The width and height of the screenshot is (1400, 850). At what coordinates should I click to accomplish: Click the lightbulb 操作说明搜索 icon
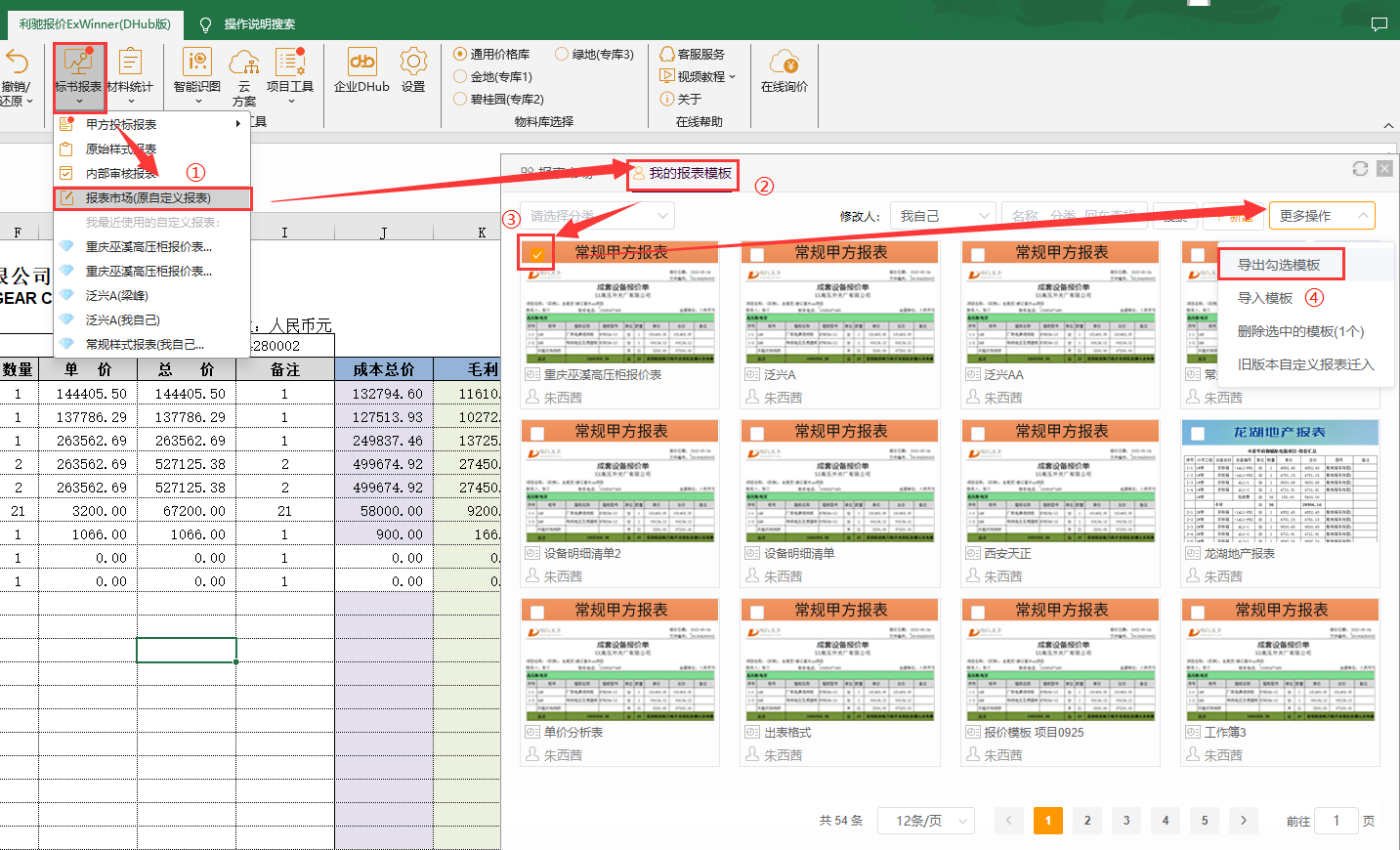tap(205, 23)
